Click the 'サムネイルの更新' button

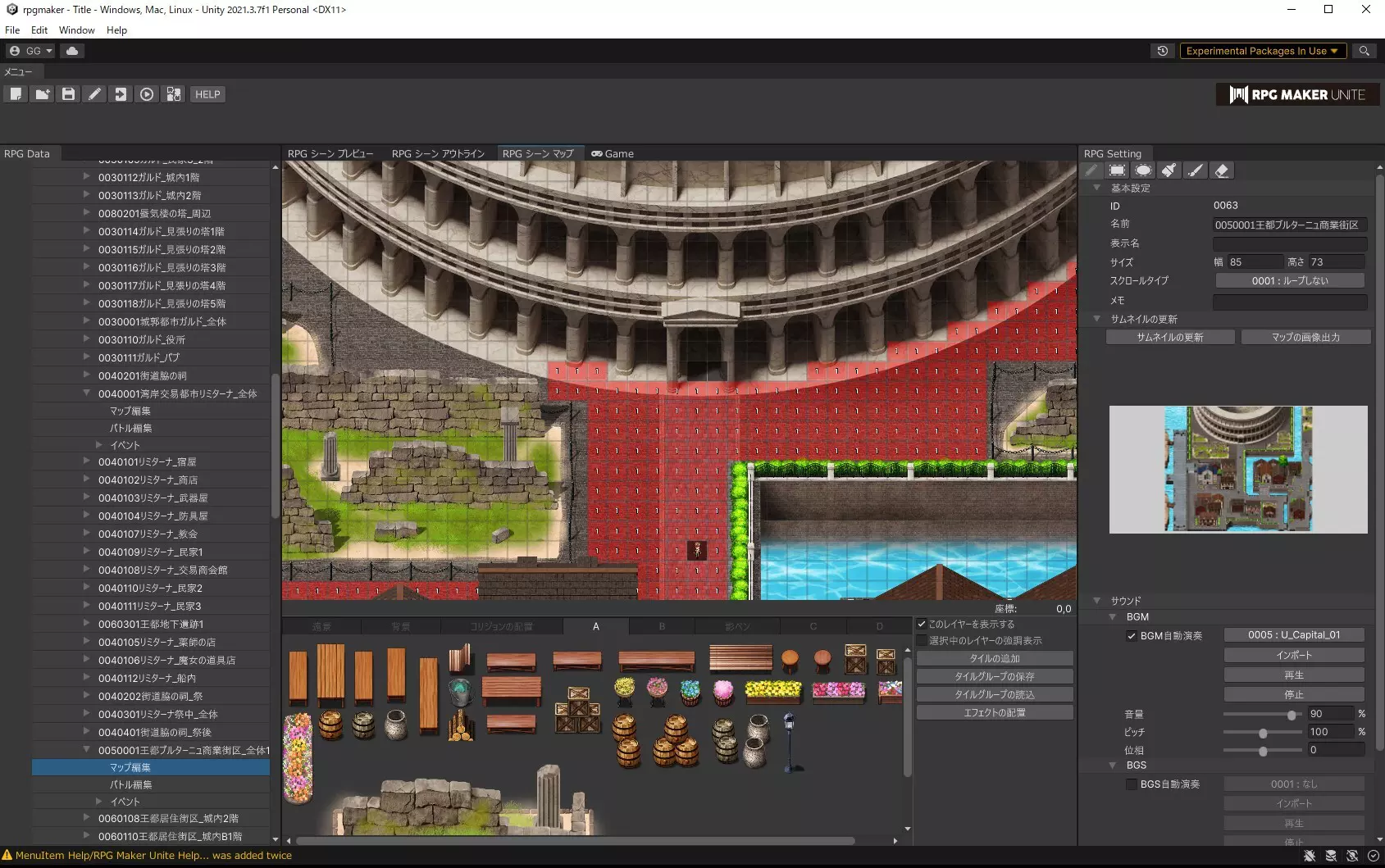(x=1170, y=337)
